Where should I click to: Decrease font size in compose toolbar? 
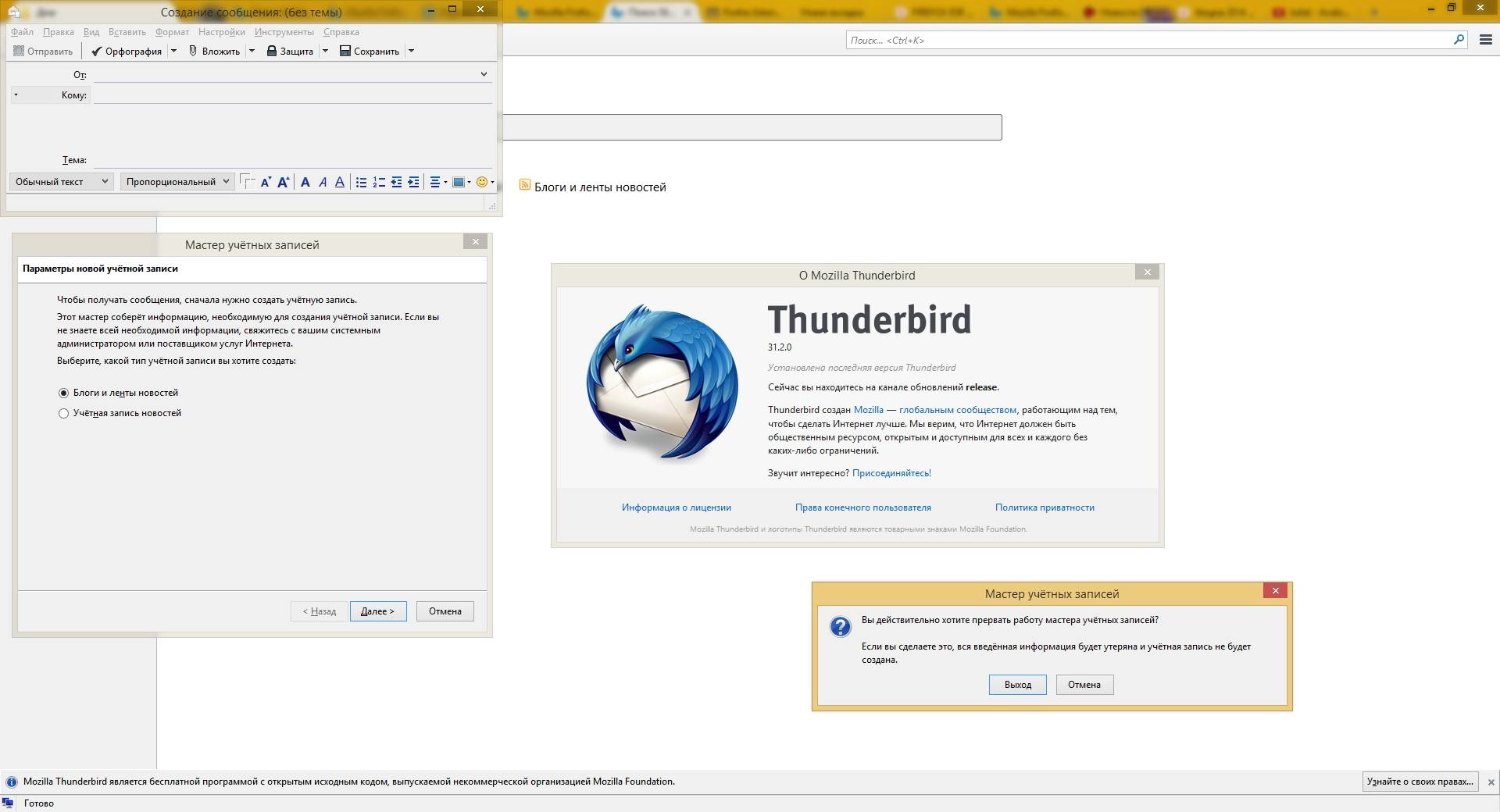click(266, 182)
